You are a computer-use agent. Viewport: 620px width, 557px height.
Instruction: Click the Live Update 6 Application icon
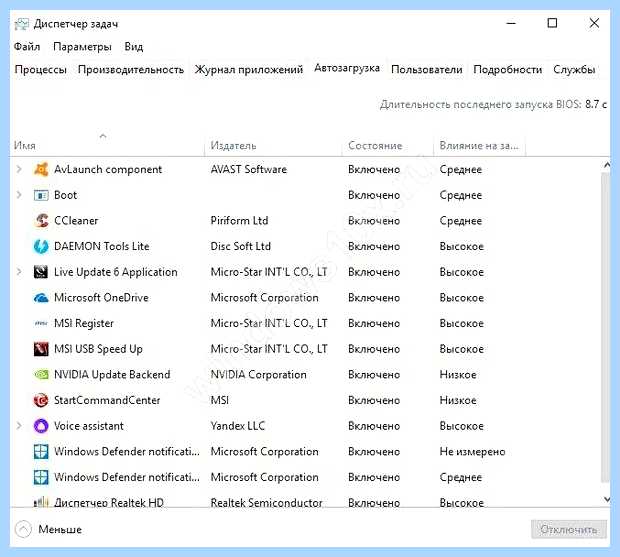[41, 272]
